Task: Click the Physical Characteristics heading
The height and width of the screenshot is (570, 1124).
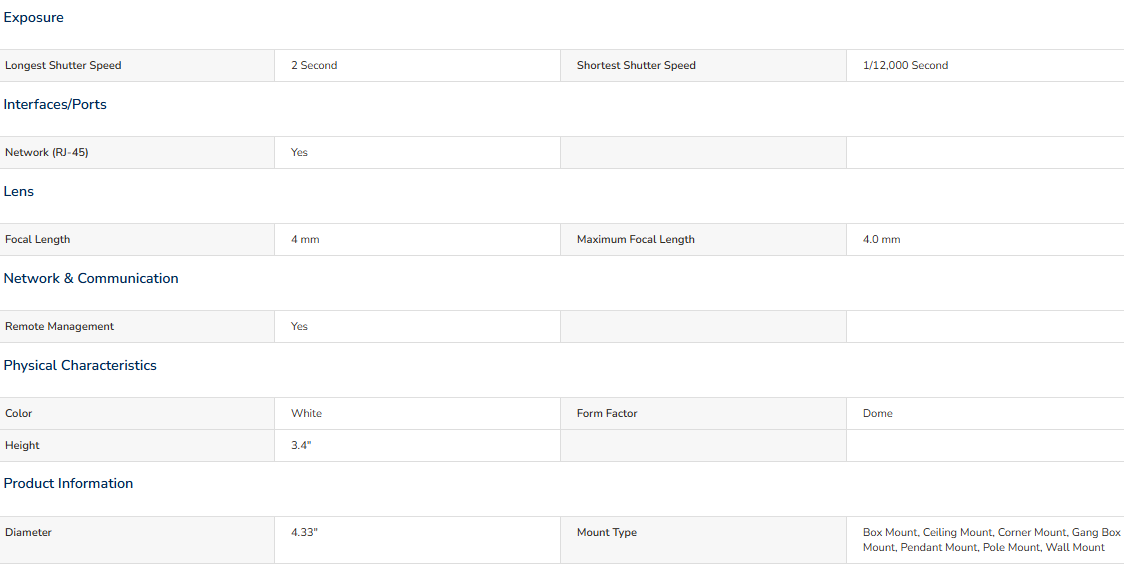Action: [x=80, y=366]
